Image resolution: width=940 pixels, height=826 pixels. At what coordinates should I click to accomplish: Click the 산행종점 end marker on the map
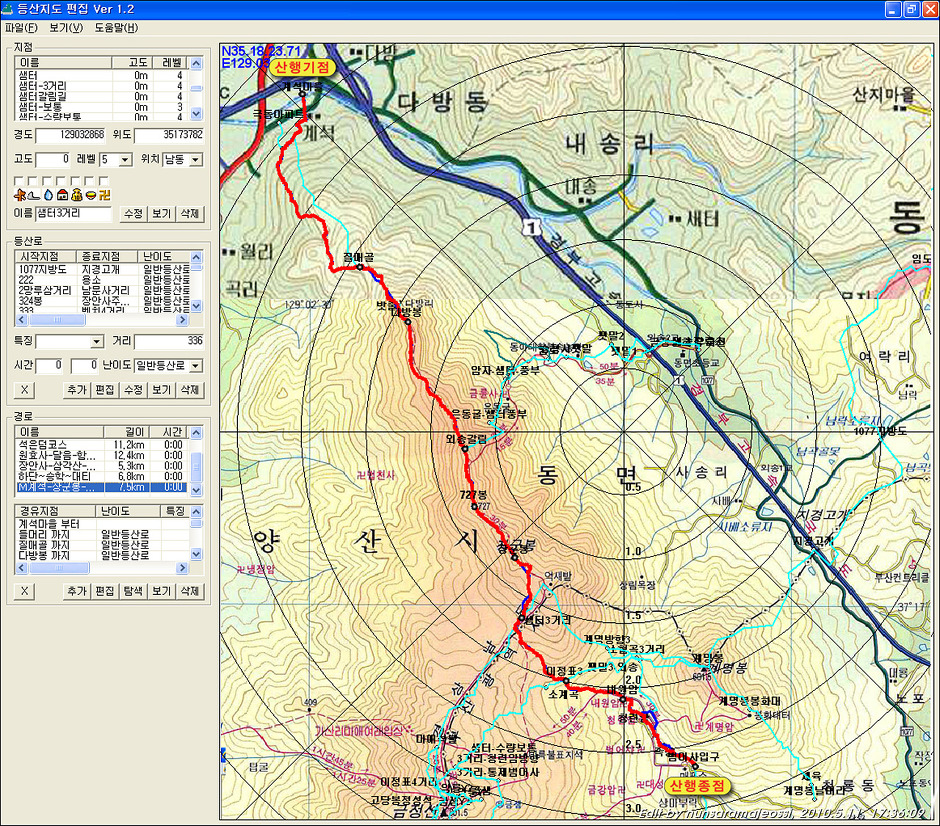[697, 786]
